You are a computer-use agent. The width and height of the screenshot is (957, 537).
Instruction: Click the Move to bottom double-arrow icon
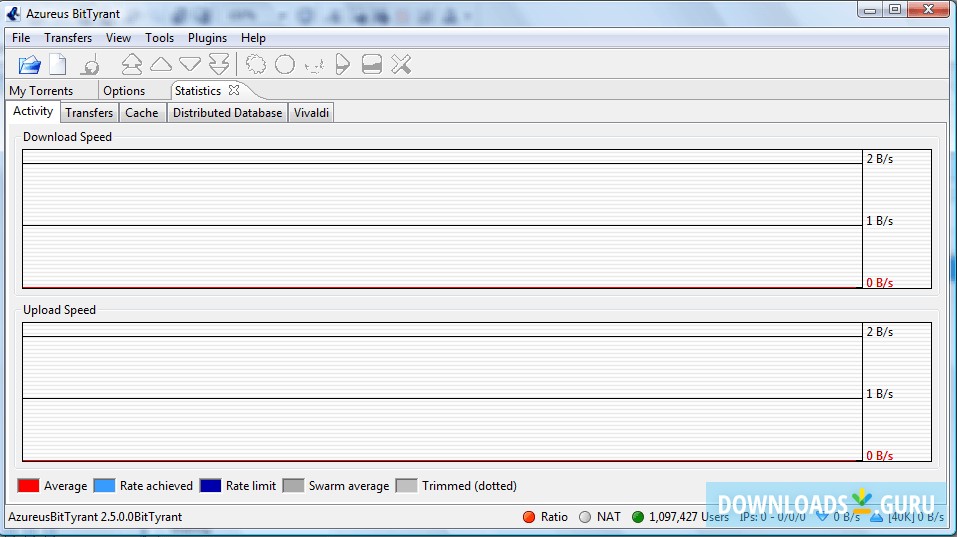click(218, 64)
